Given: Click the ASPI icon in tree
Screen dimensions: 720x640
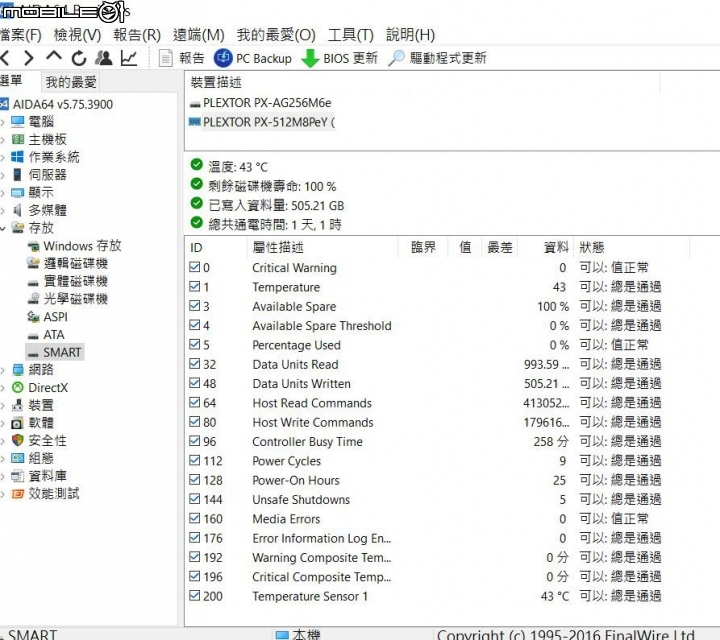Looking at the screenshot, I should [33, 316].
